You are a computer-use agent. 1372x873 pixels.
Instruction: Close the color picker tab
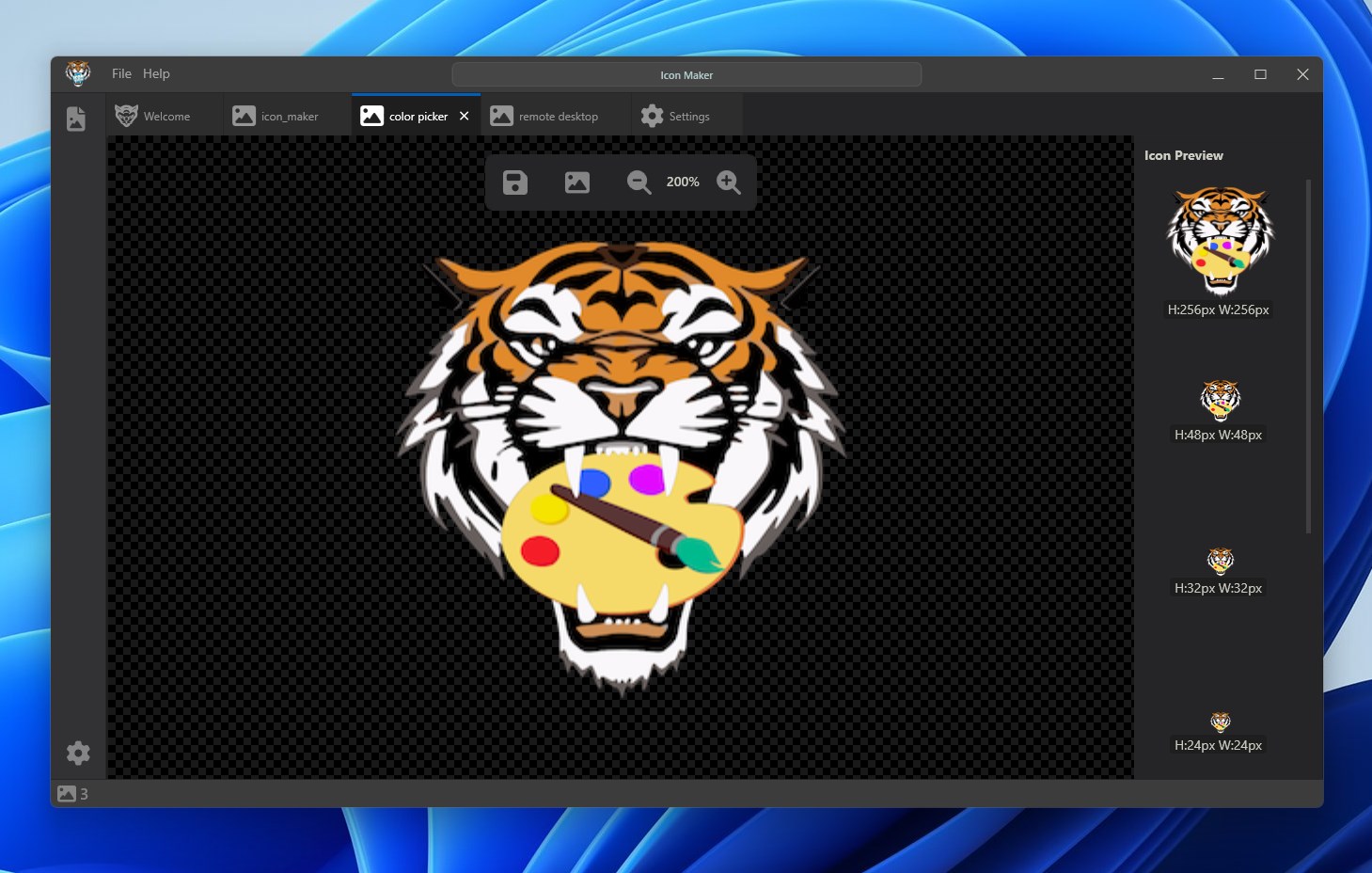[x=464, y=116]
